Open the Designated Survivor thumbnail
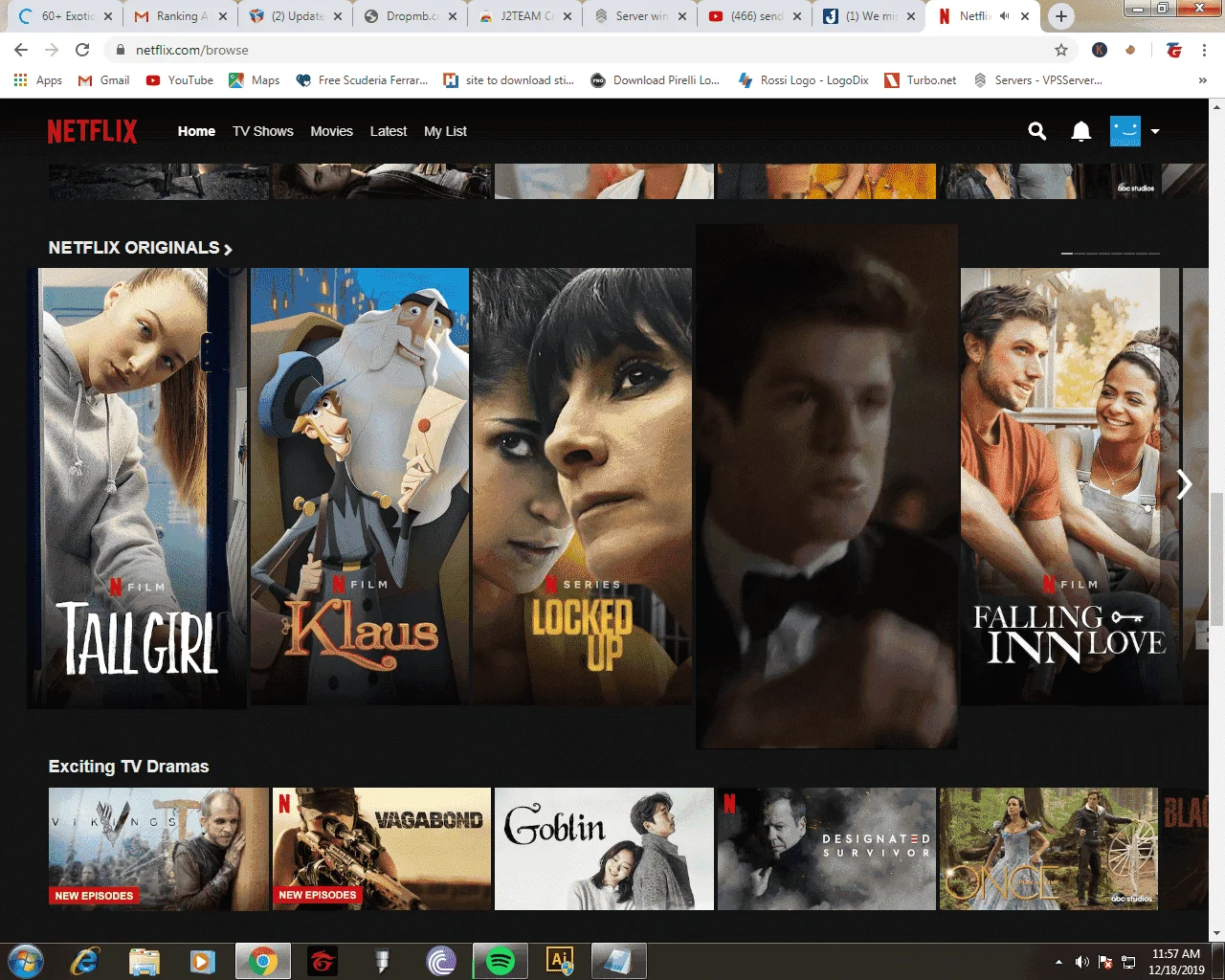Screen dimensions: 1225x980 click(827, 849)
